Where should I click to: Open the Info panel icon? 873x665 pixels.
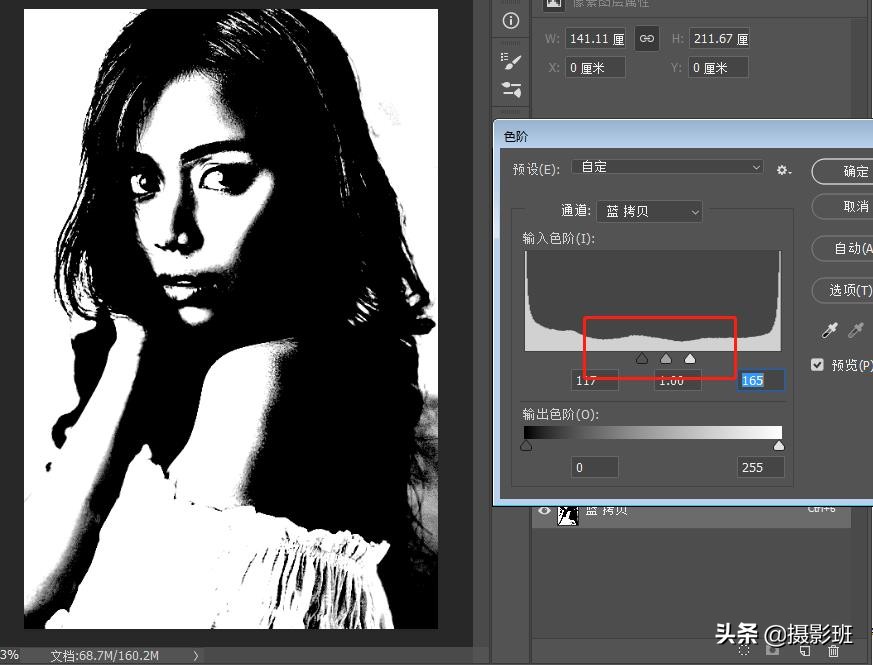pyautogui.click(x=511, y=21)
